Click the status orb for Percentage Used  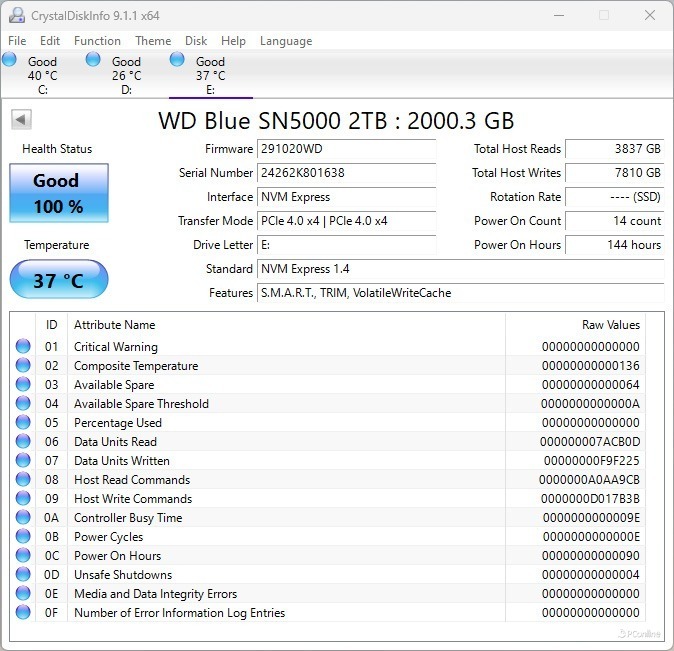23,423
